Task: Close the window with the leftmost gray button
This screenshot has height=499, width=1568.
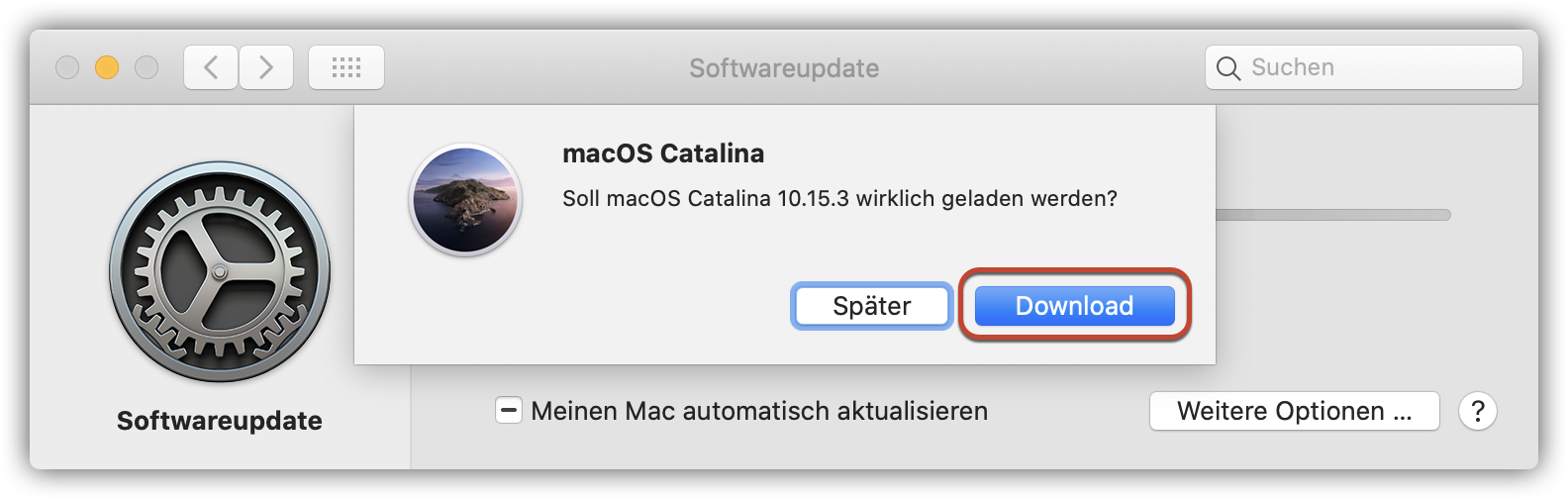Action: pos(67,67)
